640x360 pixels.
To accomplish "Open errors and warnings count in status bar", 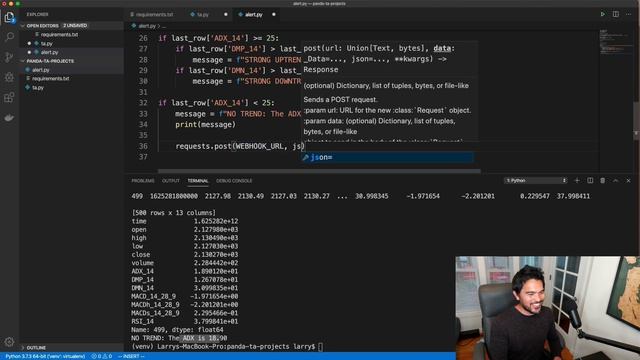I will (x=101, y=356).
